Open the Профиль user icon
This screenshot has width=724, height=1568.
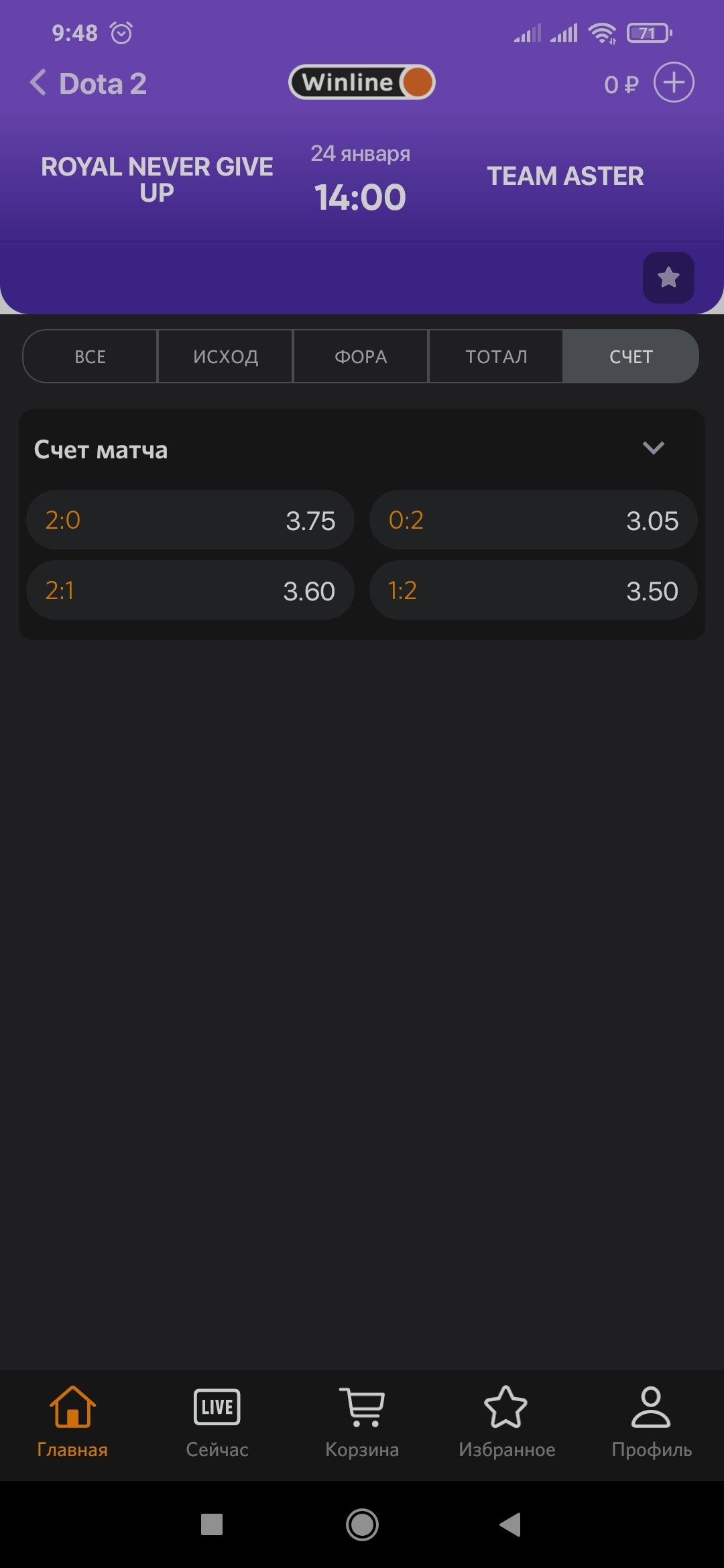(651, 1421)
